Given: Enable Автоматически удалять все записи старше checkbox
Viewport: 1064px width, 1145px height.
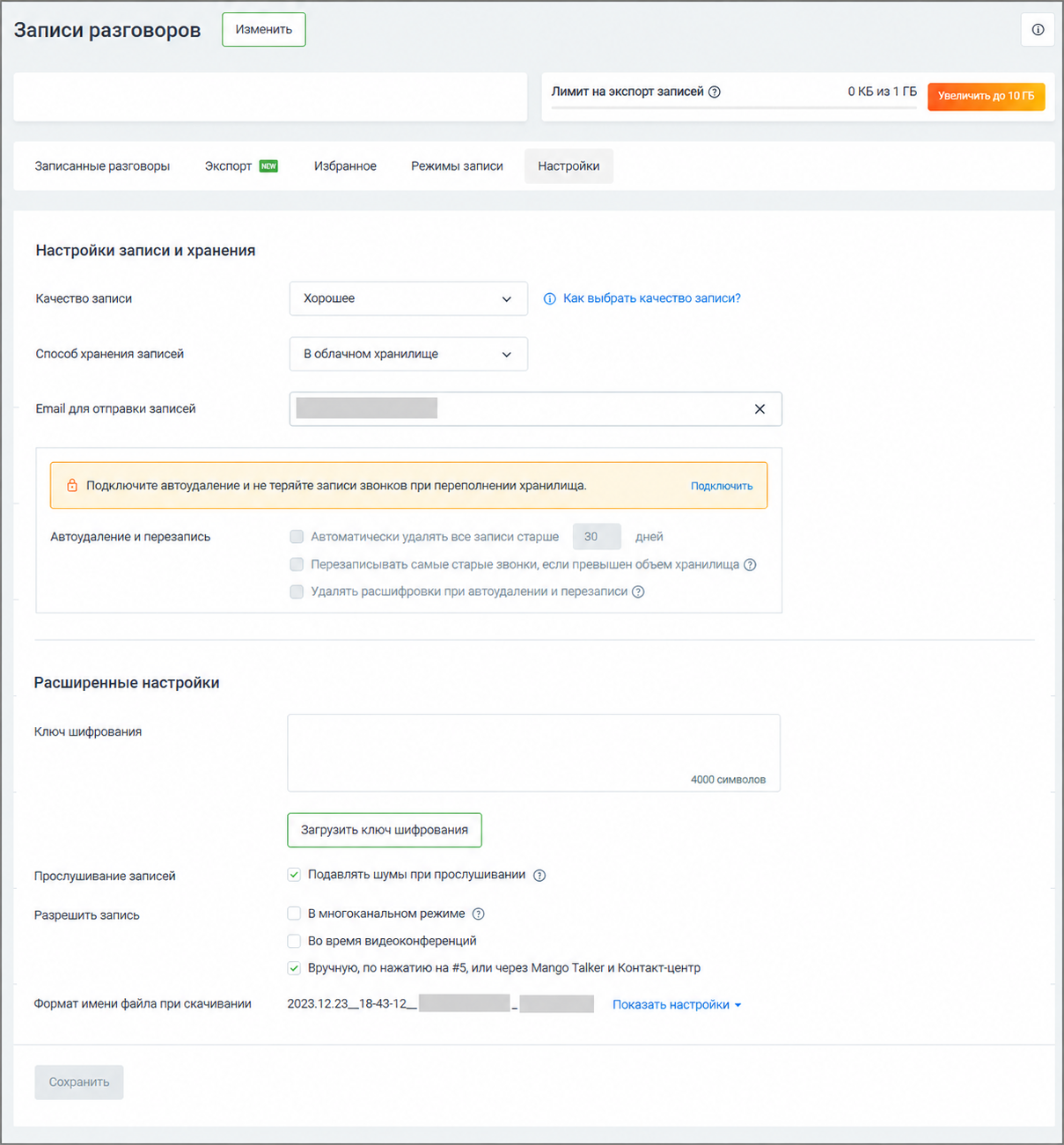Looking at the screenshot, I should tap(297, 537).
